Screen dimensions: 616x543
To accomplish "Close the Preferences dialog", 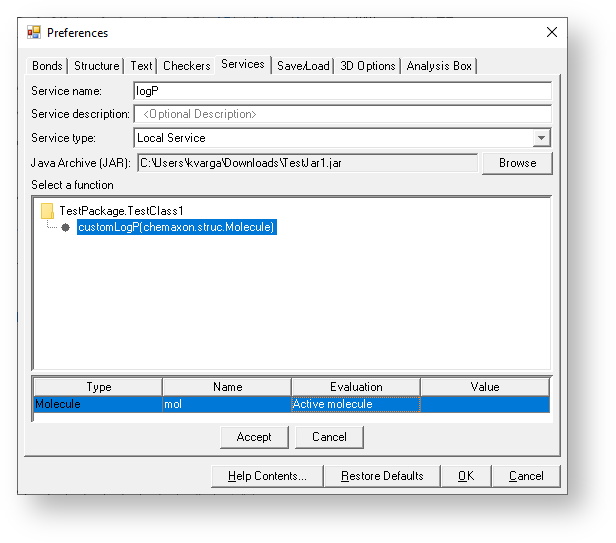I will (x=551, y=32).
